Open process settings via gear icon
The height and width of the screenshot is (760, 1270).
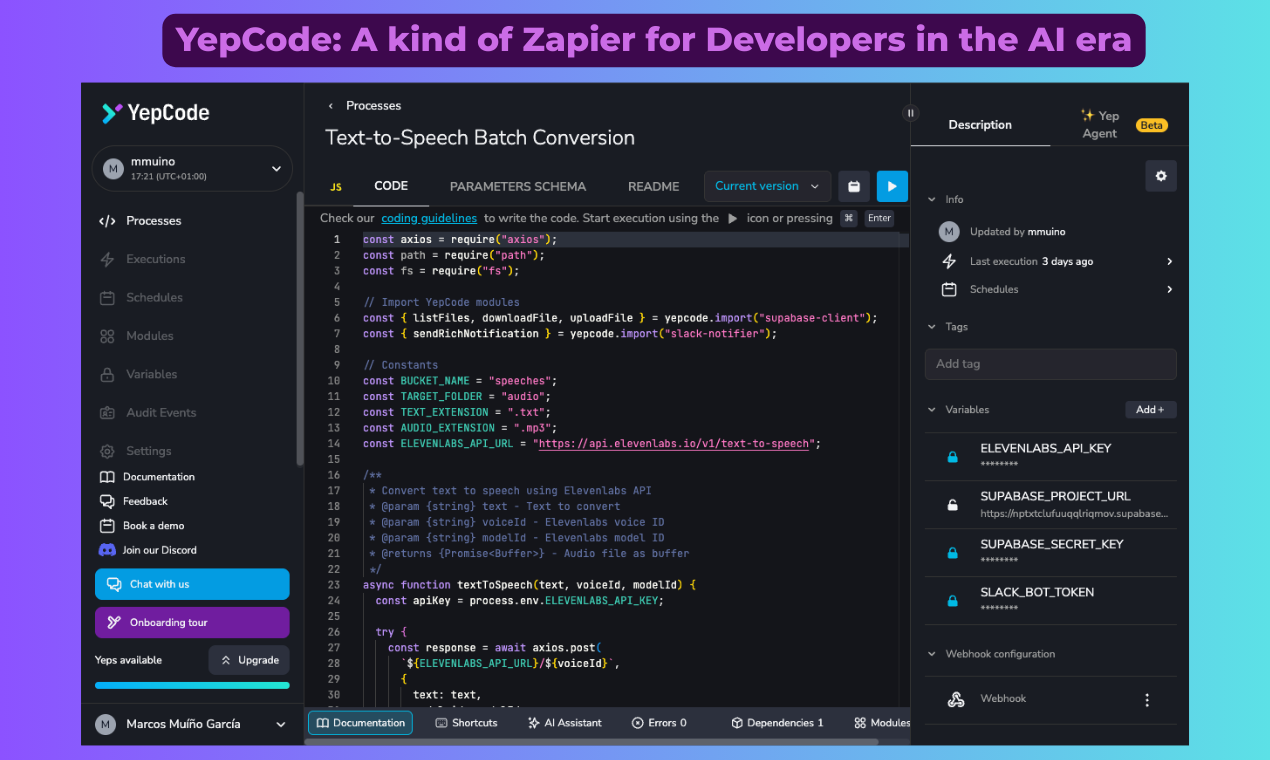1160,175
